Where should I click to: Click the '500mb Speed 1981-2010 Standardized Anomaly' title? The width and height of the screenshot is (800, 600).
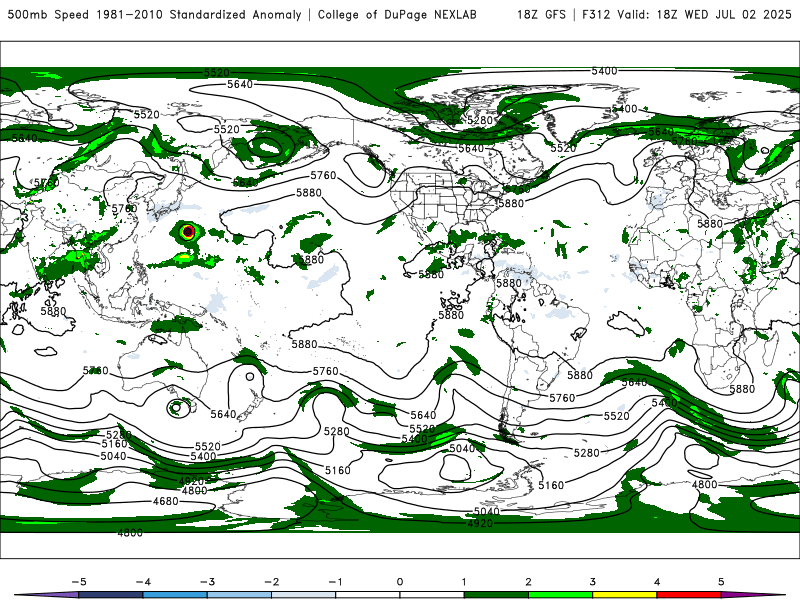click(x=154, y=14)
